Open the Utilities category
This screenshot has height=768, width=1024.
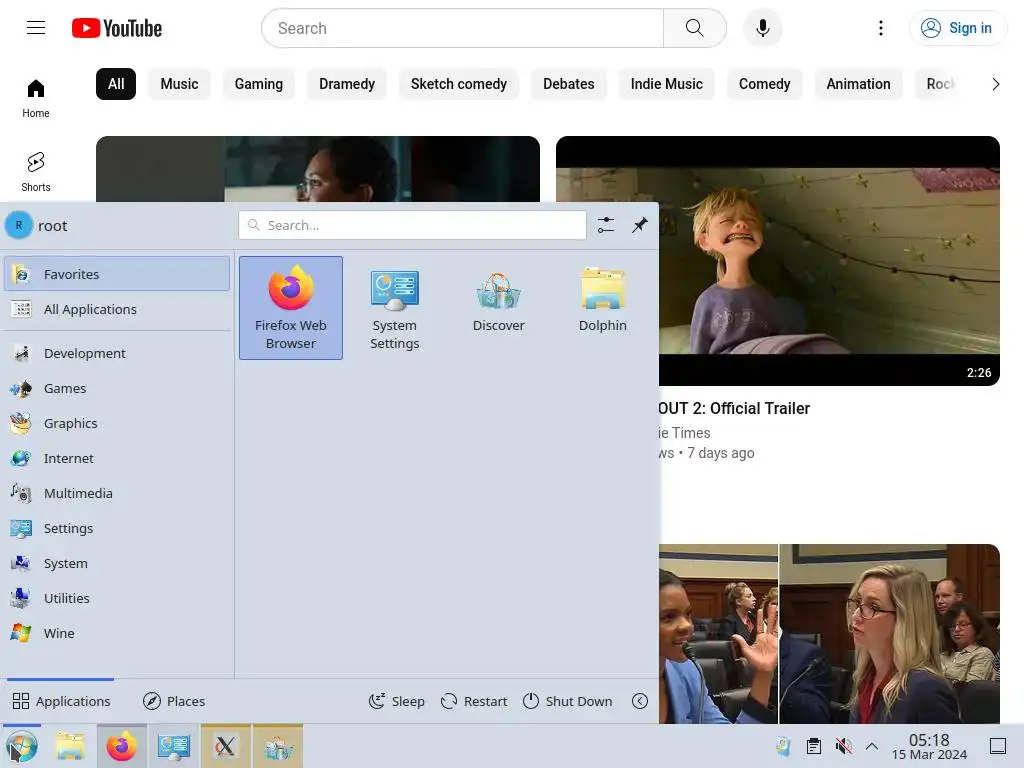(x=117, y=598)
